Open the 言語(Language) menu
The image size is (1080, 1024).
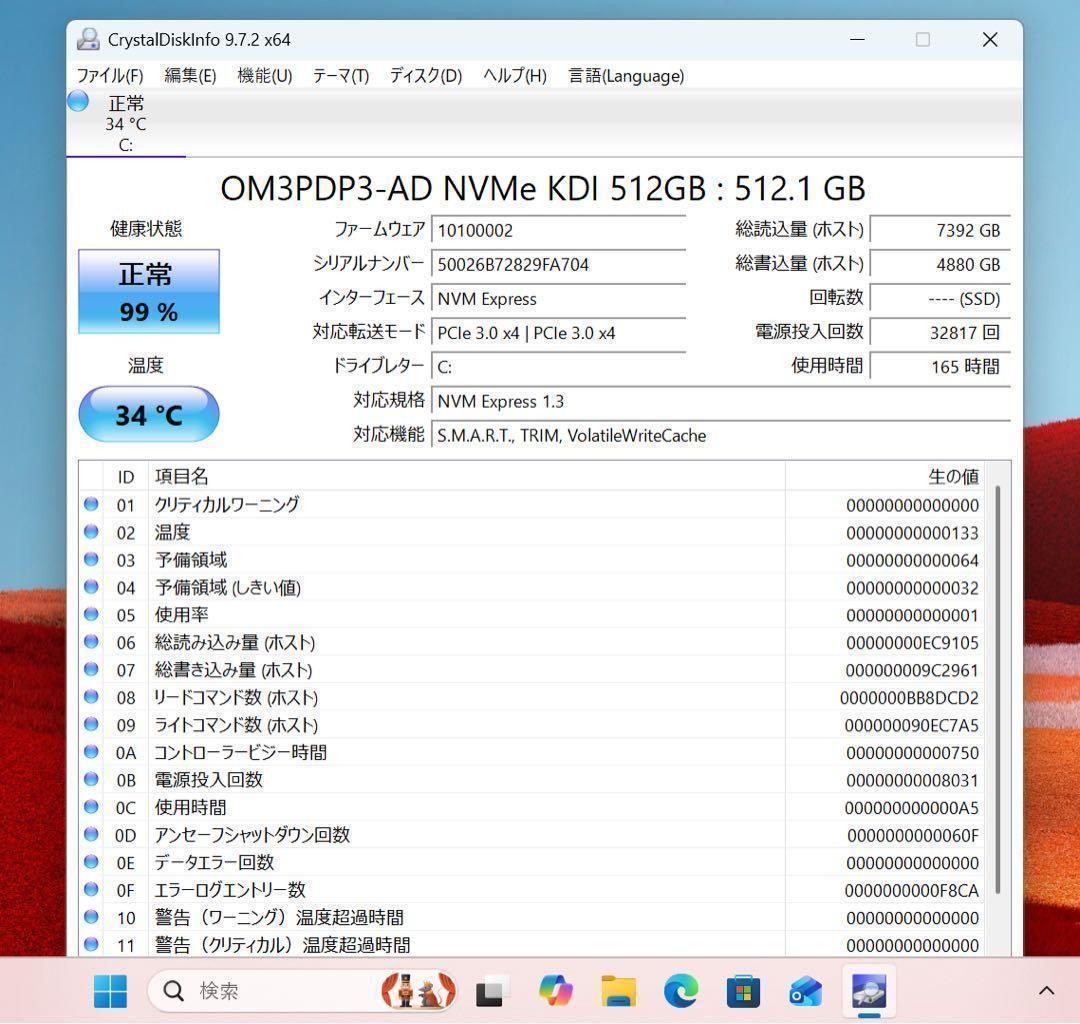[x=626, y=75]
